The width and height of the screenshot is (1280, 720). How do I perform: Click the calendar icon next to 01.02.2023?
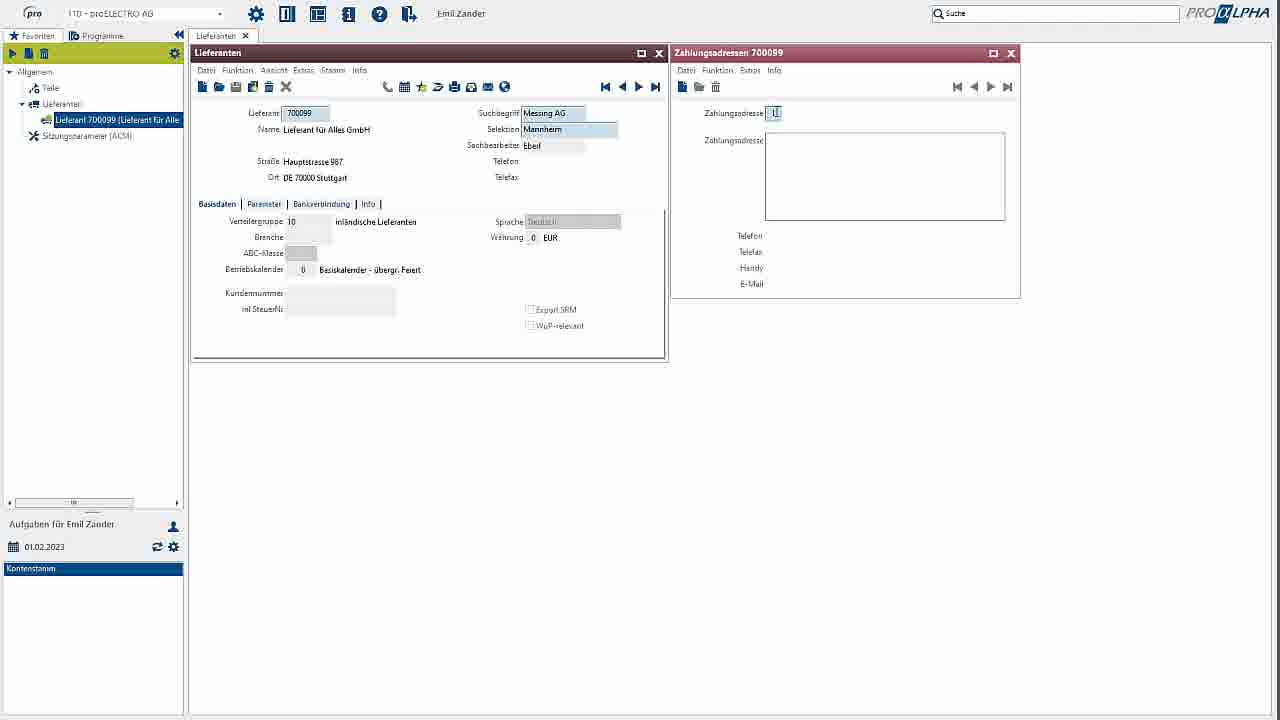[x=13, y=547]
